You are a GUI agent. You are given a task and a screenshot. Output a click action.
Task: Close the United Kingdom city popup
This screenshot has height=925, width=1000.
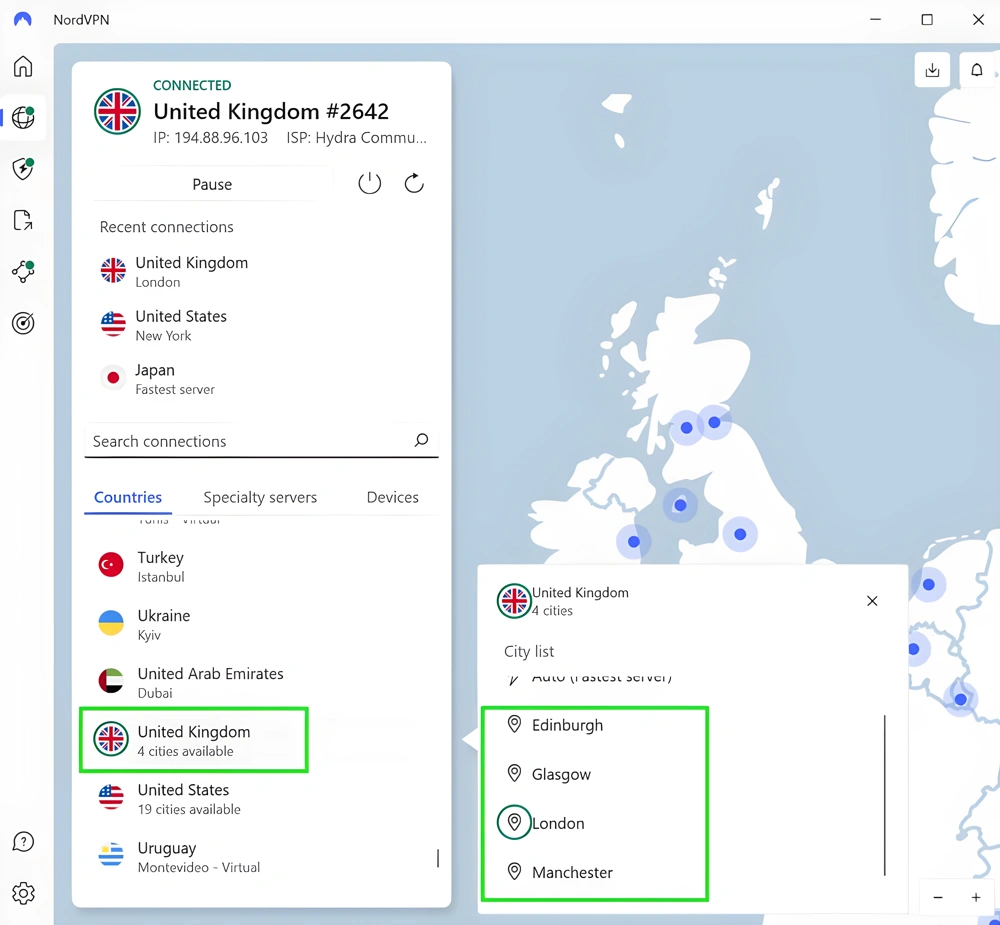pos(872,601)
